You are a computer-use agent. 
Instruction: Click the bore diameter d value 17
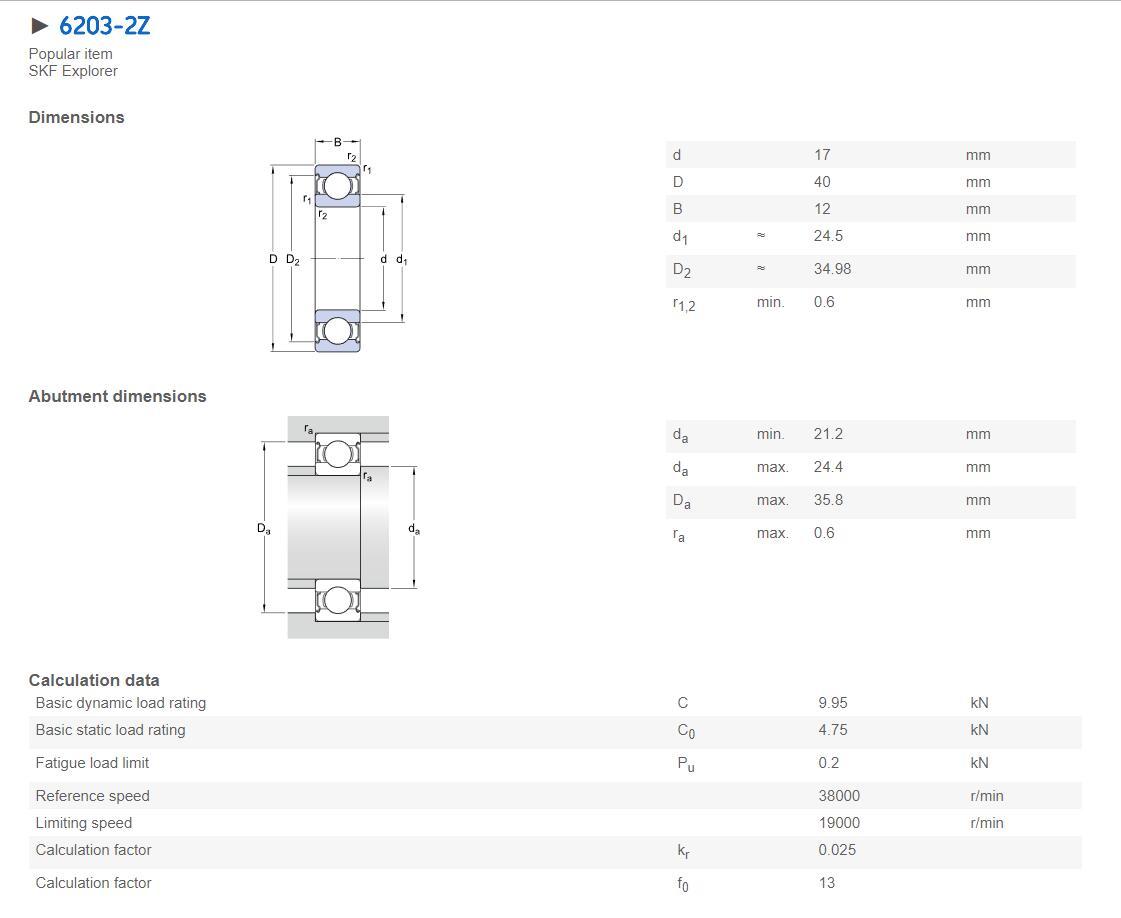822,154
